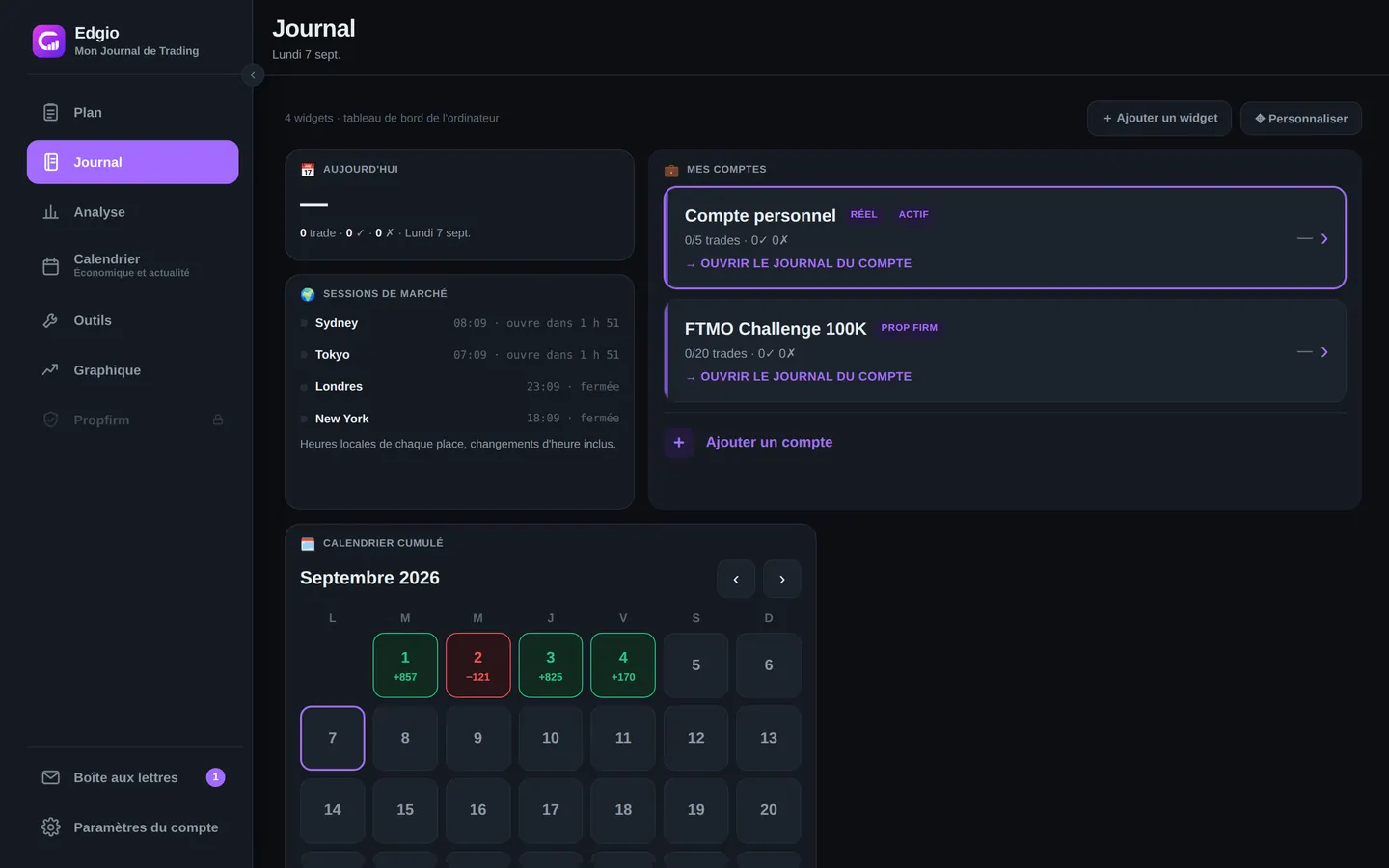Select September 4 with +170
Viewport: 1389px width, 868px height.
[623, 665]
